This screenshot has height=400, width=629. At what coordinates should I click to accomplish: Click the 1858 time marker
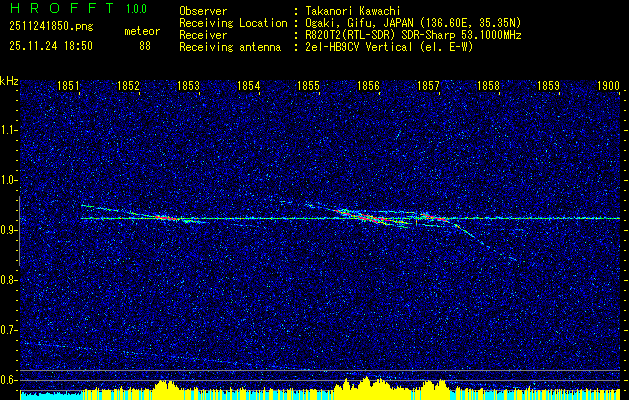click(x=489, y=85)
